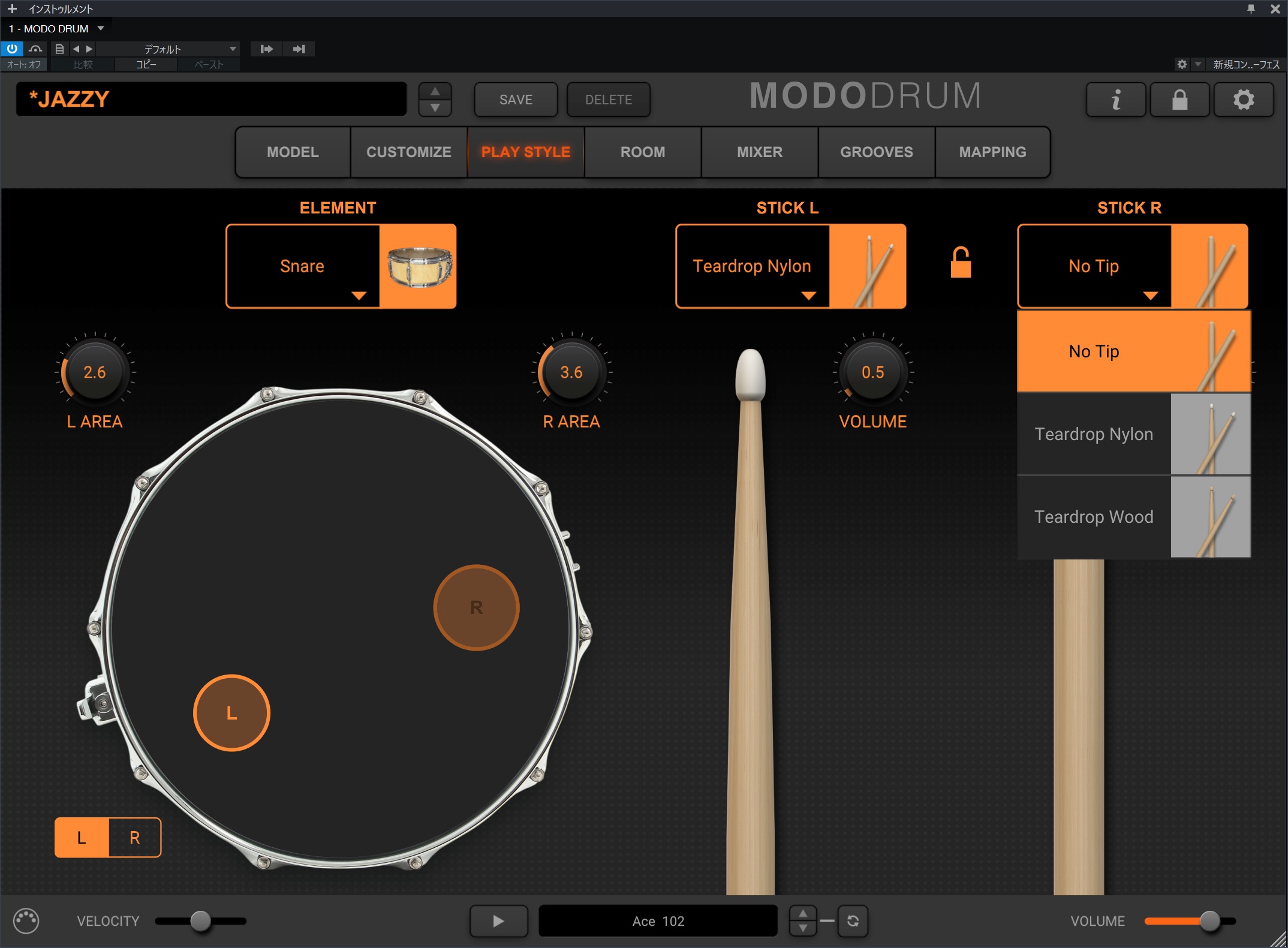This screenshot has height=948, width=1288.
Task: Click the automation read icon in host toolbar
Action: [x=36, y=49]
